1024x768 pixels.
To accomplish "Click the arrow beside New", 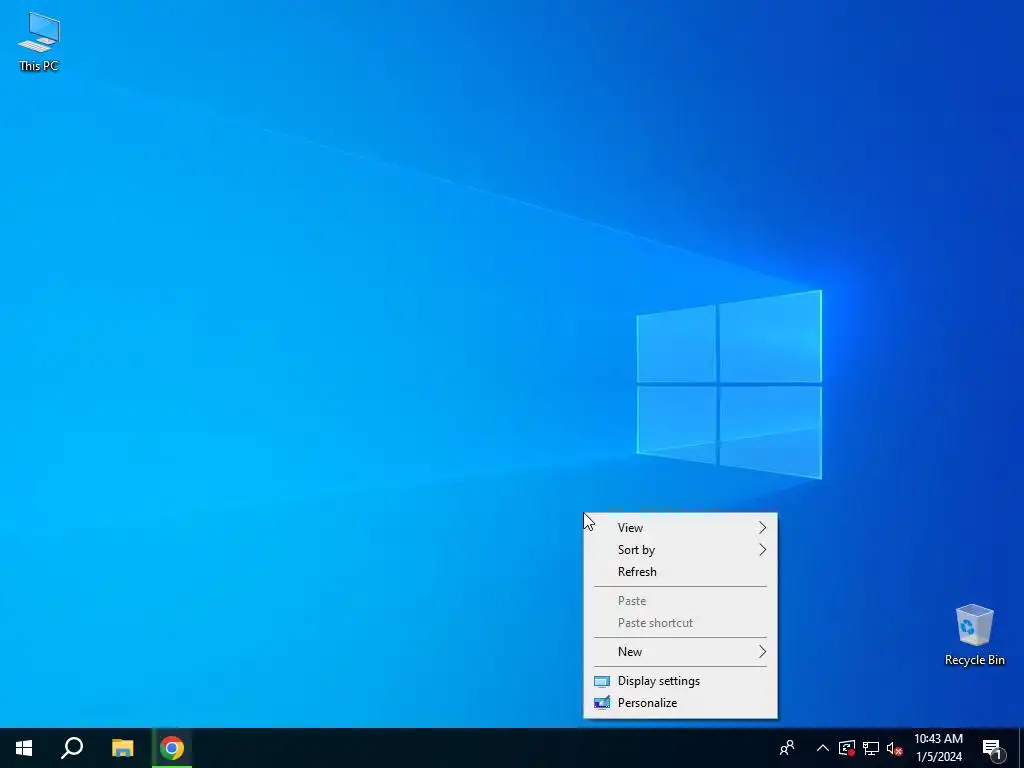I will click(762, 652).
